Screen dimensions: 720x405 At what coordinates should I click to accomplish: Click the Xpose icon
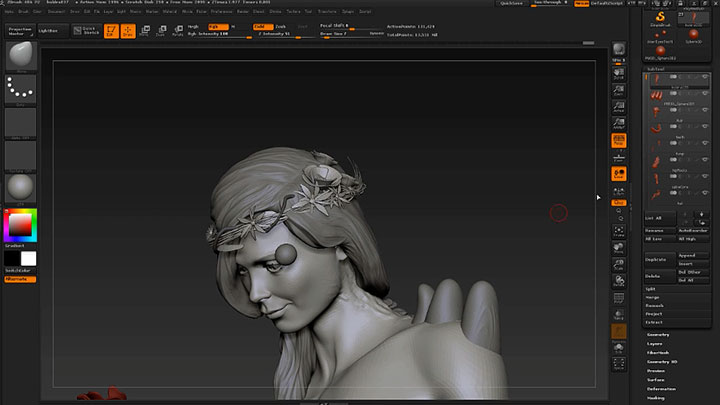tap(619, 364)
